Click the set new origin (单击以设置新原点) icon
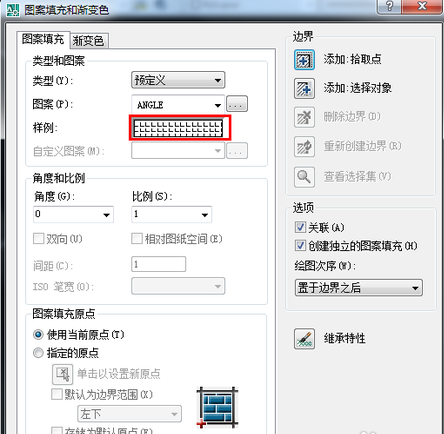The image size is (444, 434). tap(62, 374)
